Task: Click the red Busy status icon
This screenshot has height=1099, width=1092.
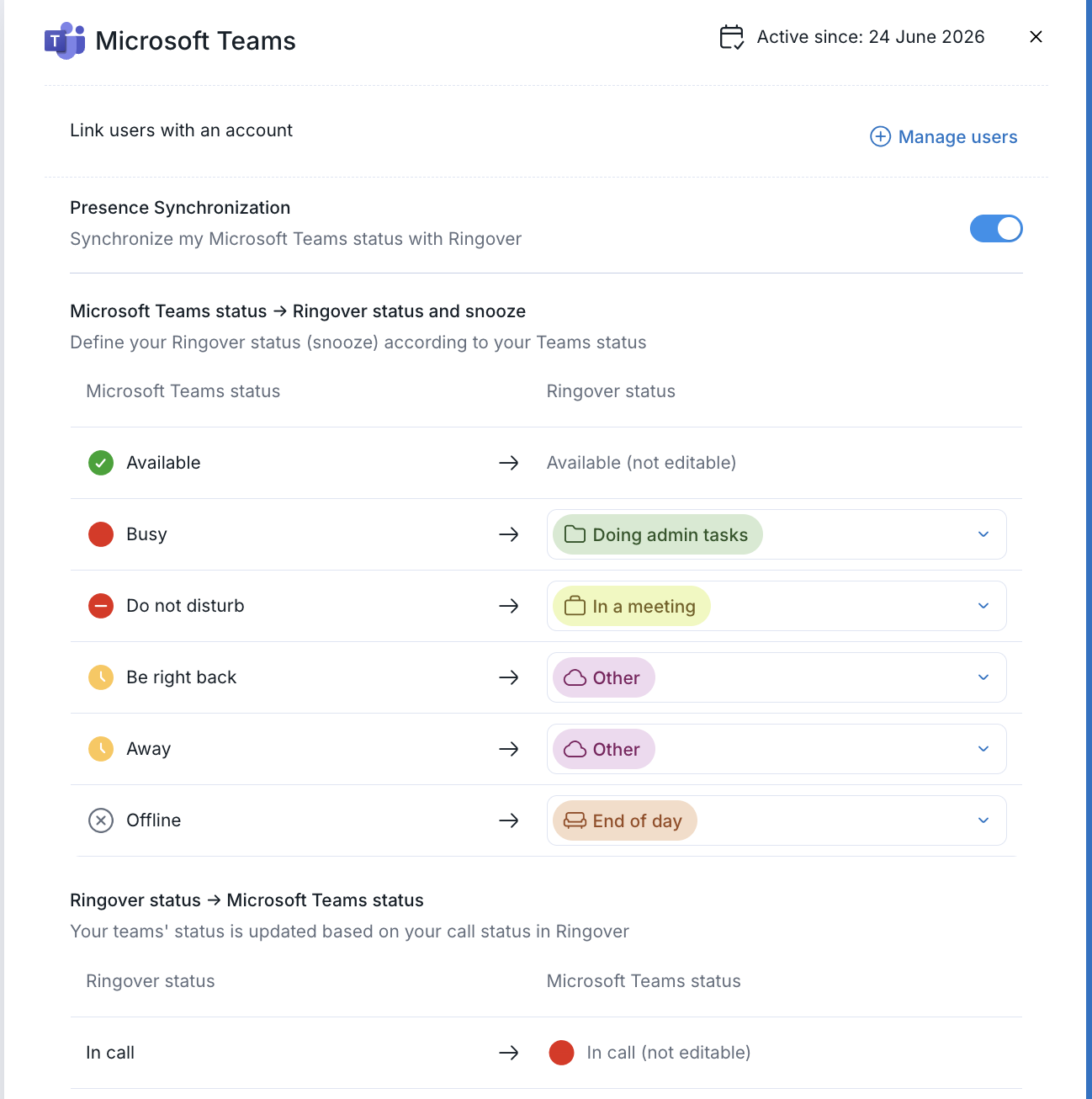Action: [101, 534]
